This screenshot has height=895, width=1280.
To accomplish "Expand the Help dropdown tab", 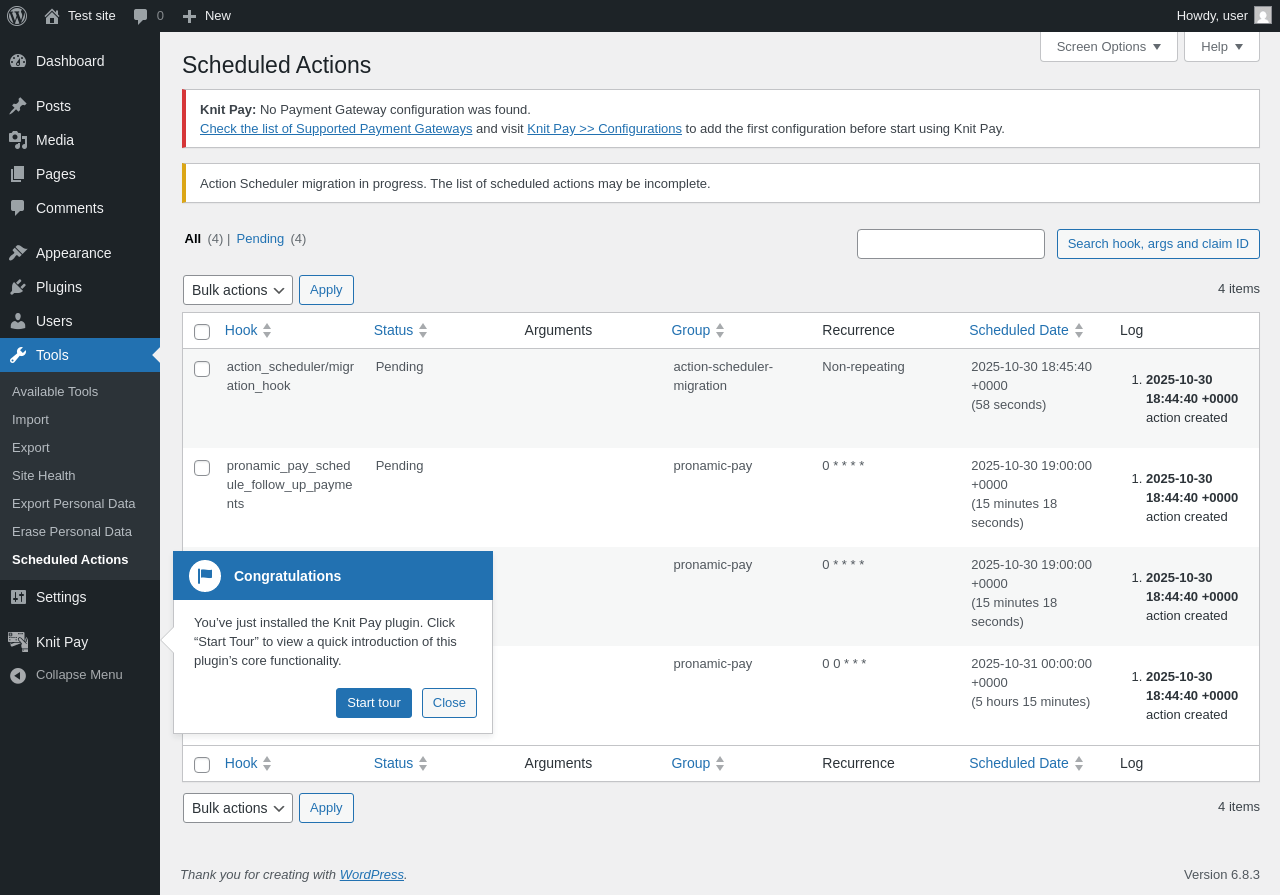I will (1221, 47).
